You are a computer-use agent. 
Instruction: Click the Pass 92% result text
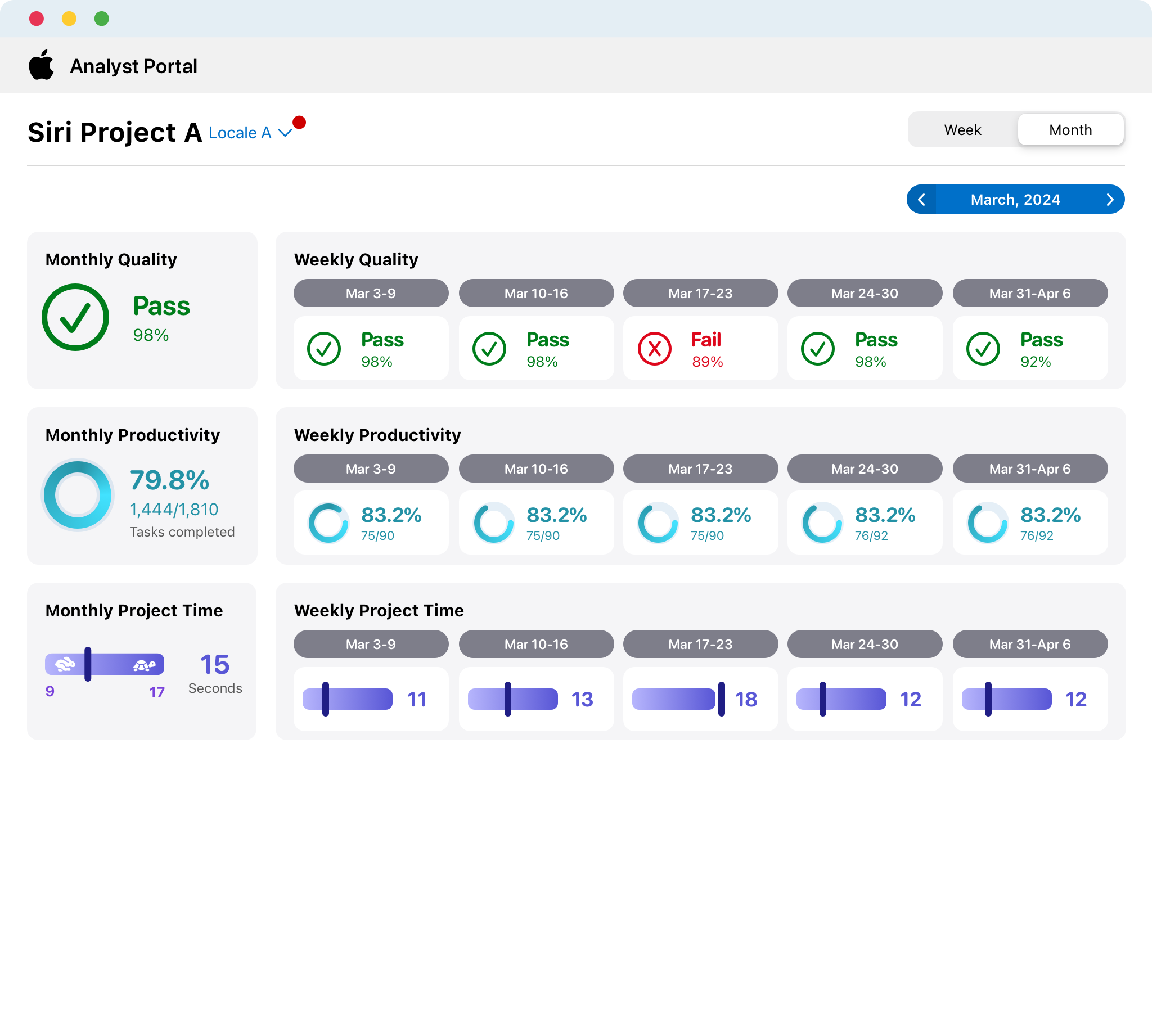pos(1041,349)
